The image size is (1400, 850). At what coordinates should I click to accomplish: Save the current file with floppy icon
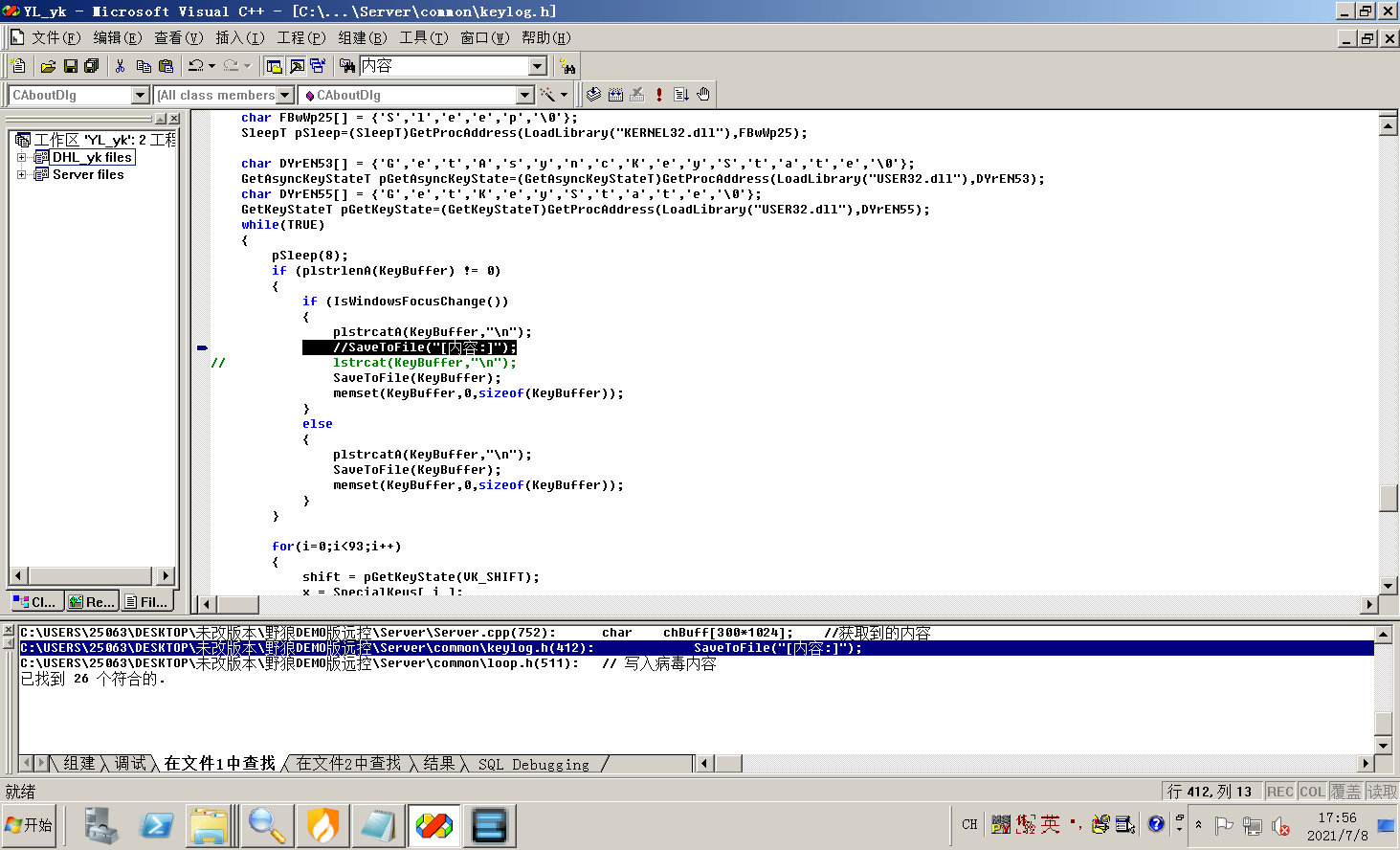click(x=70, y=66)
